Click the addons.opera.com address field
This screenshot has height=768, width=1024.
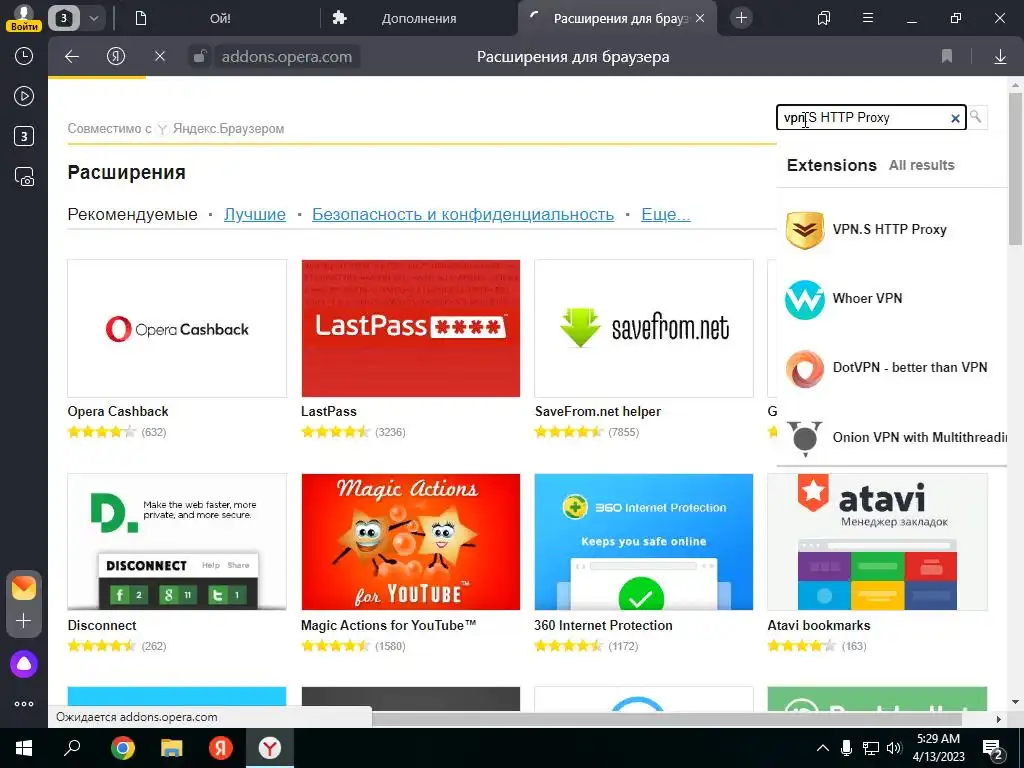click(x=287, y=57)
